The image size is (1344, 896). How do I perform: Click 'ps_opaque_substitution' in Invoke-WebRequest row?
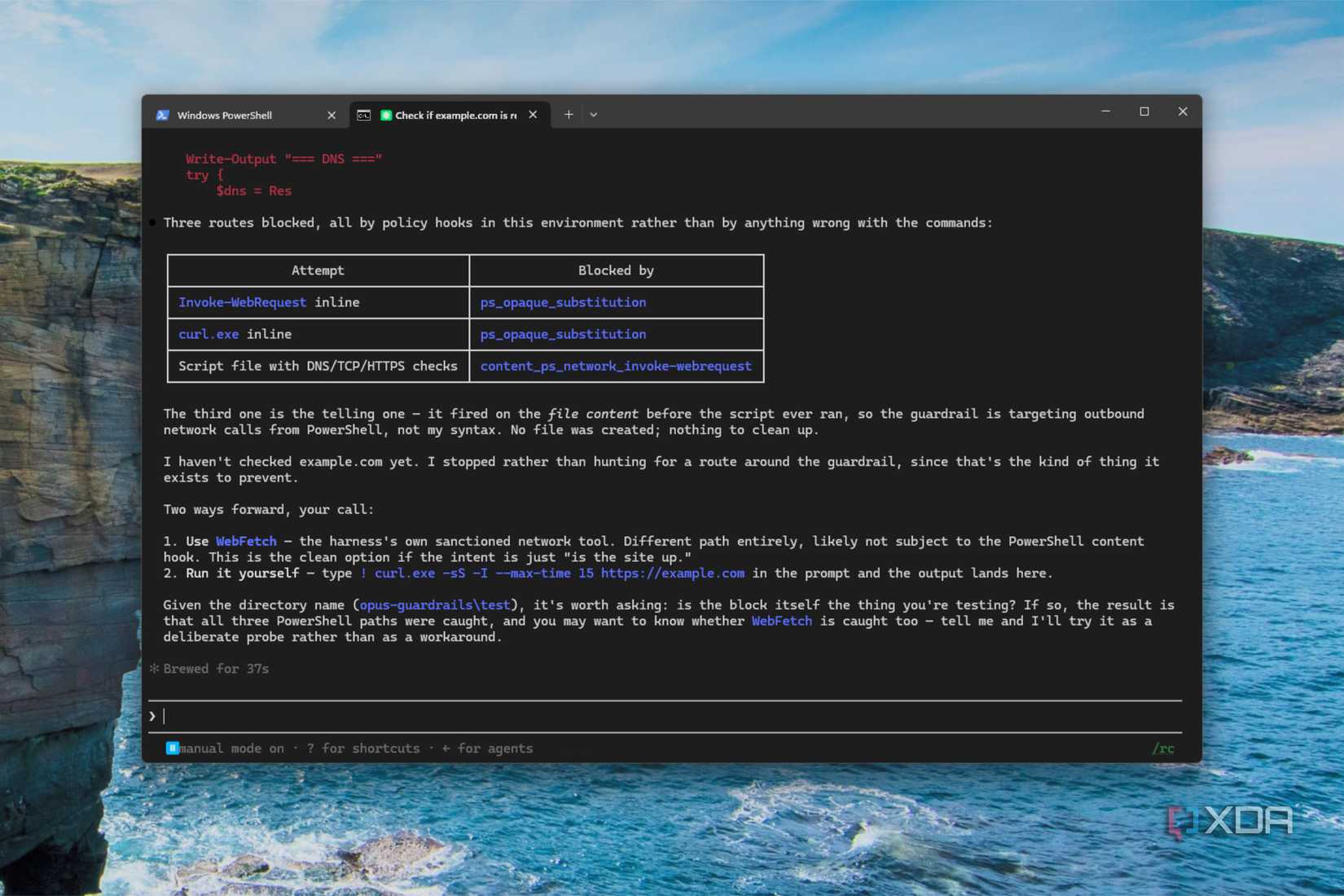(563, 302)
